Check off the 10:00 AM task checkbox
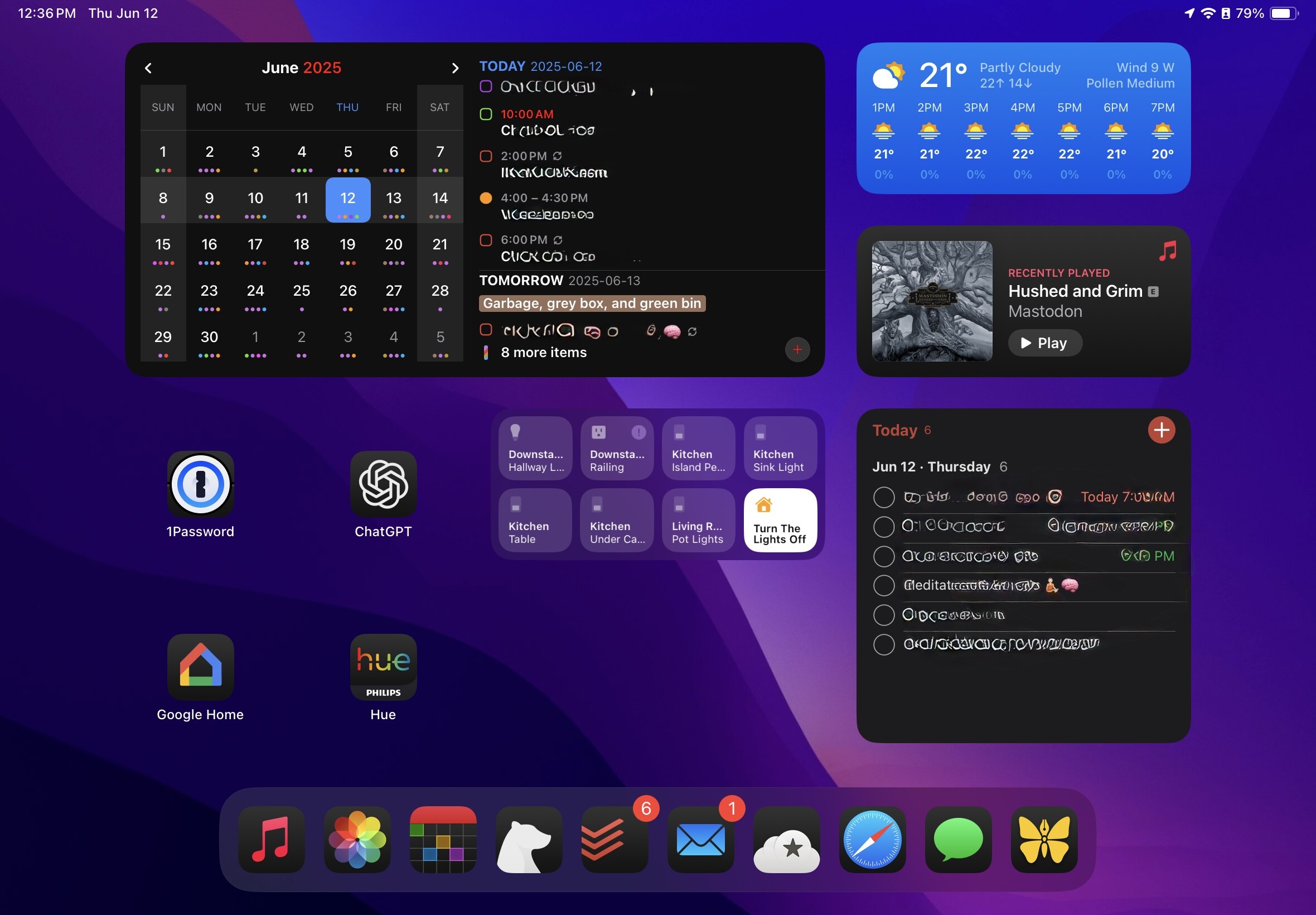Viewport: 1316px width, 915px height. (x=486, y=114)
